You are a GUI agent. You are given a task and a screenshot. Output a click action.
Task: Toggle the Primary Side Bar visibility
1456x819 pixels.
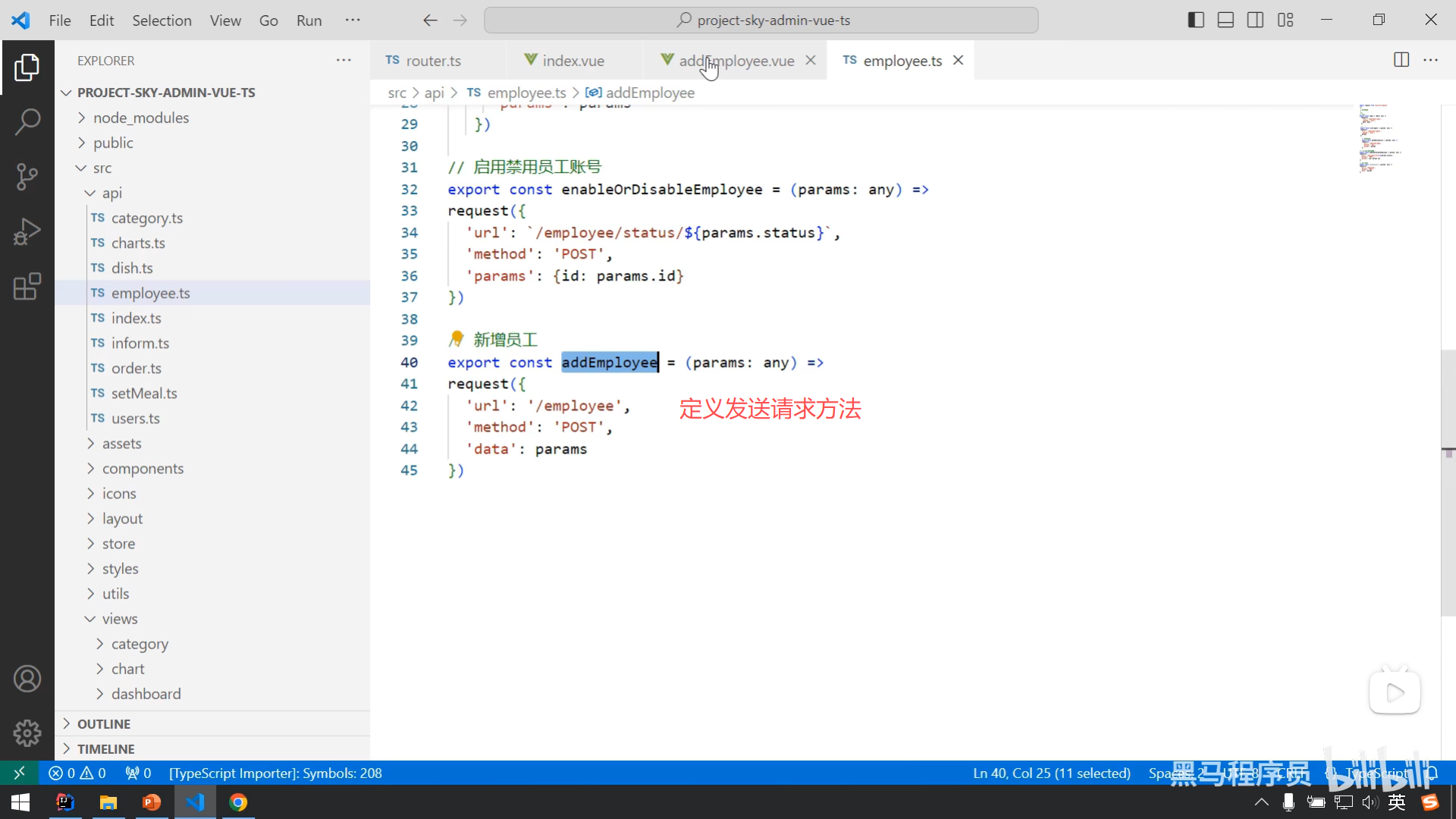point(1196,20)
